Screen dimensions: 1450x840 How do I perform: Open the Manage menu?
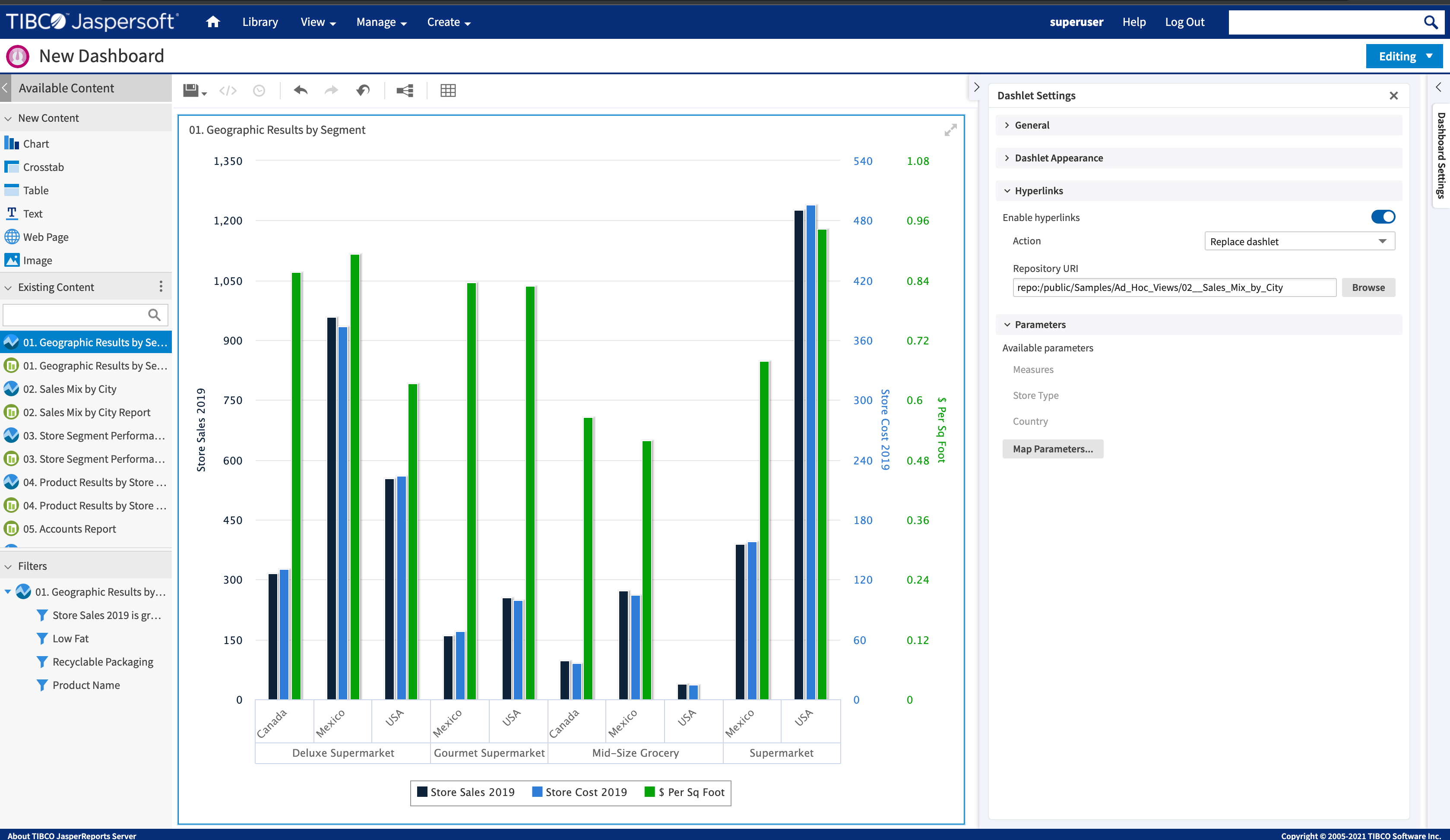point(381,22)
